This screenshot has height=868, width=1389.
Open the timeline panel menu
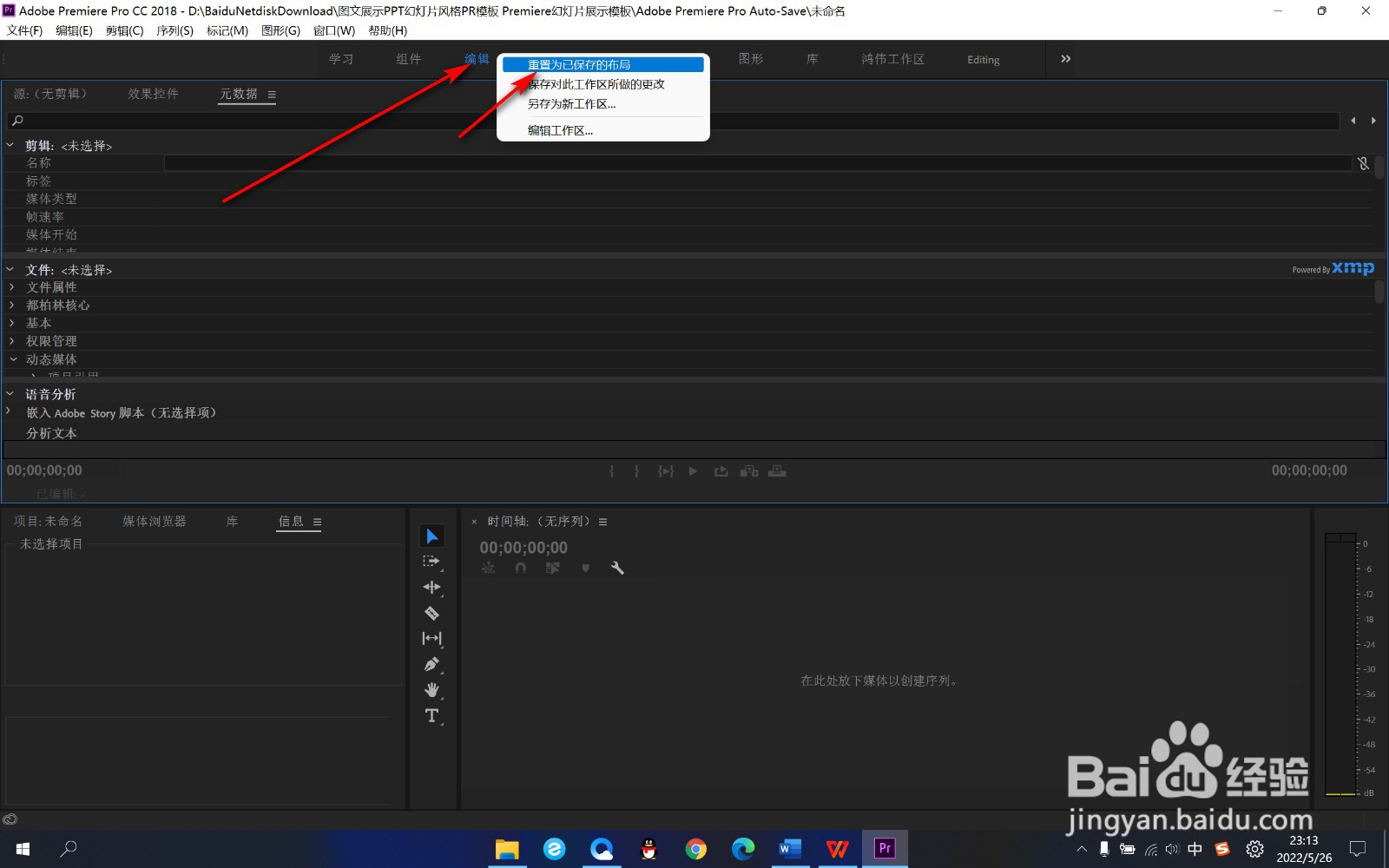602,522
